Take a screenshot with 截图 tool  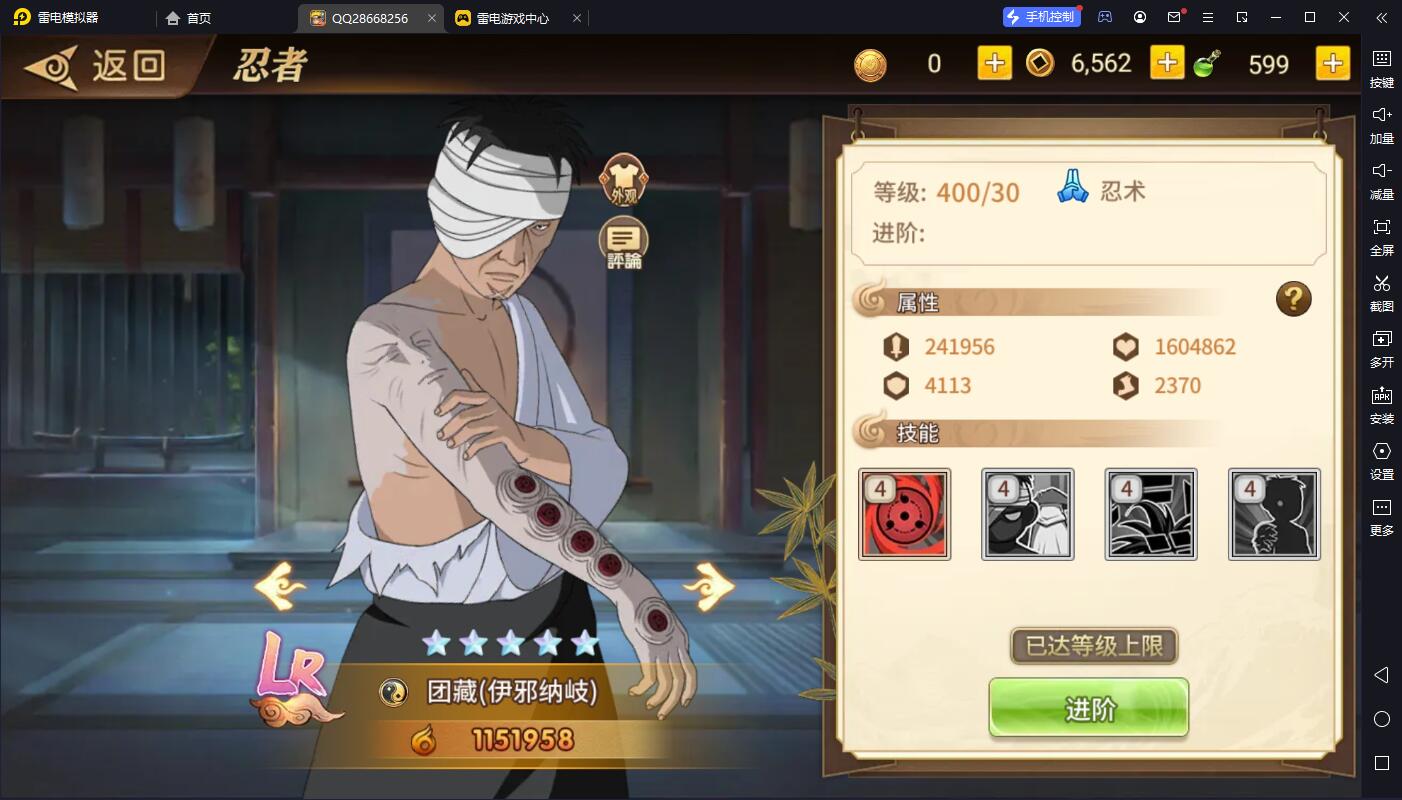click(x=1381, y=293)
